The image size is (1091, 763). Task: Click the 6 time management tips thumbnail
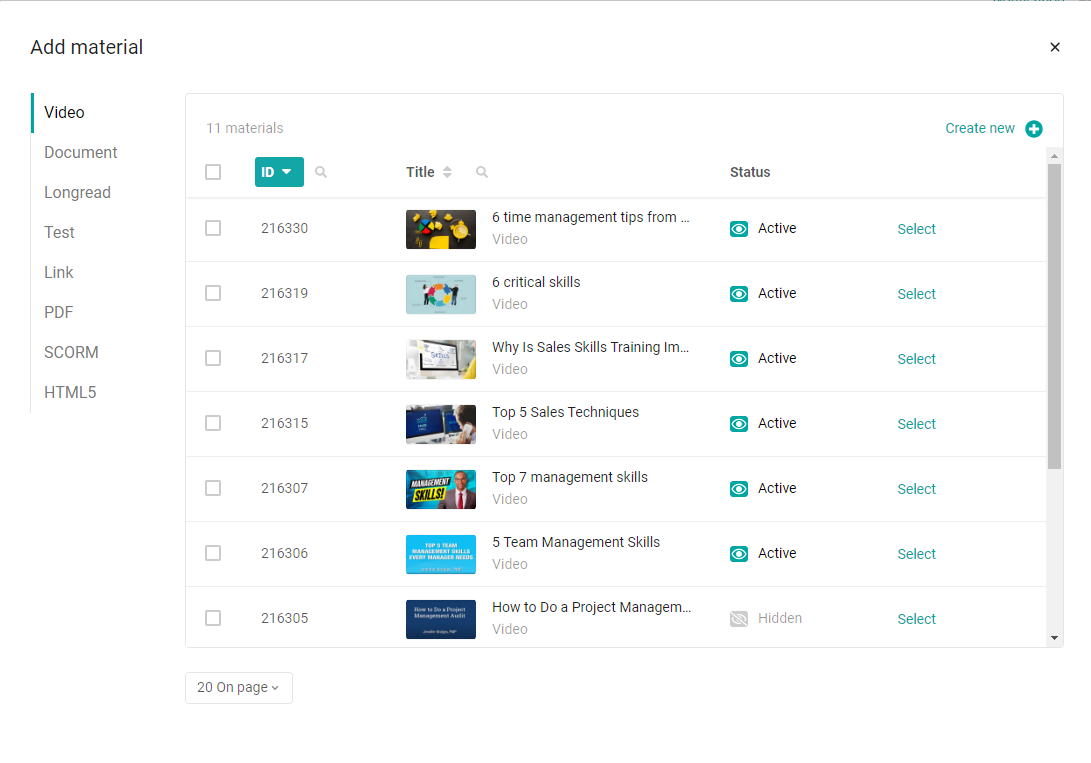441,230
